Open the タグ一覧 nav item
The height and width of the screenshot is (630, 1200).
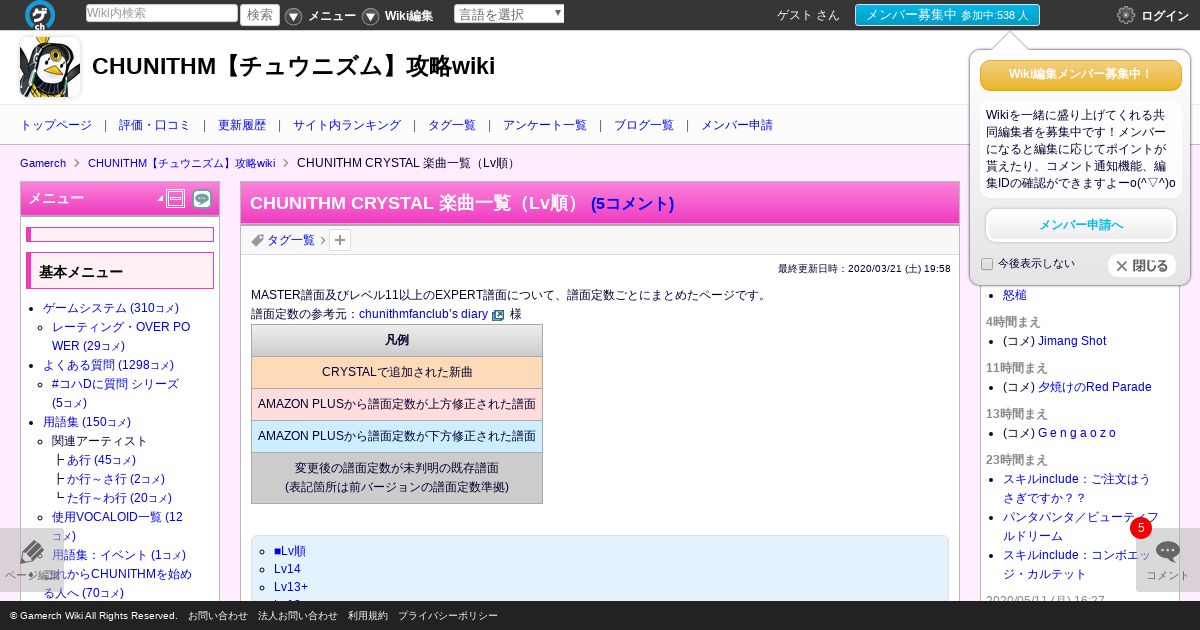point(452,125)
